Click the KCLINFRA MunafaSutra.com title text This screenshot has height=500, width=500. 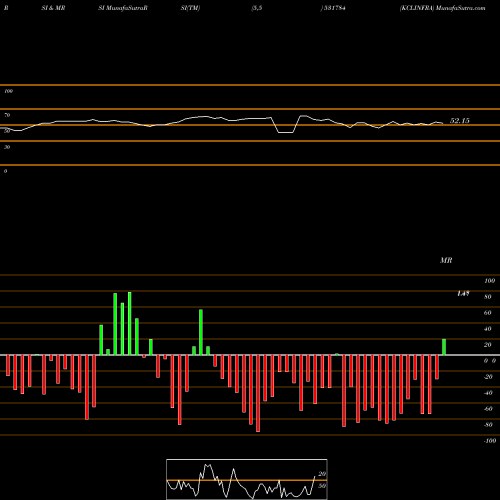pyautogui.click(x=443, y=8)
